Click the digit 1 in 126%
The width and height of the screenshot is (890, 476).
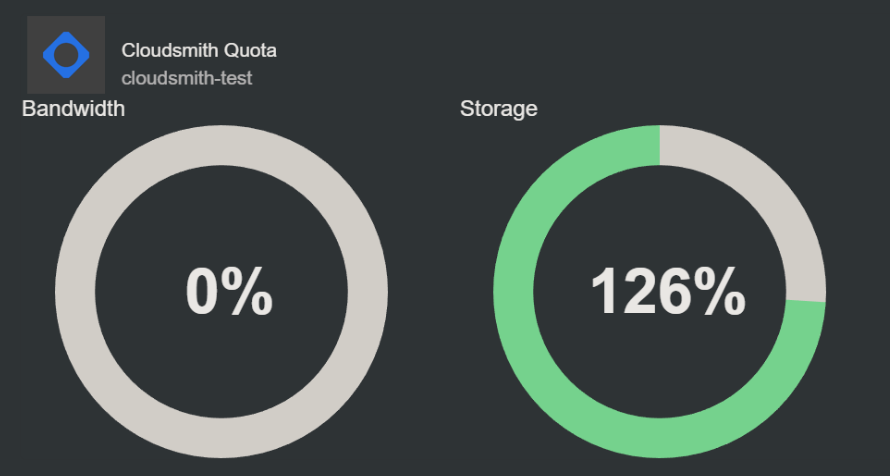pyautogui.click(x=605, y=292)
